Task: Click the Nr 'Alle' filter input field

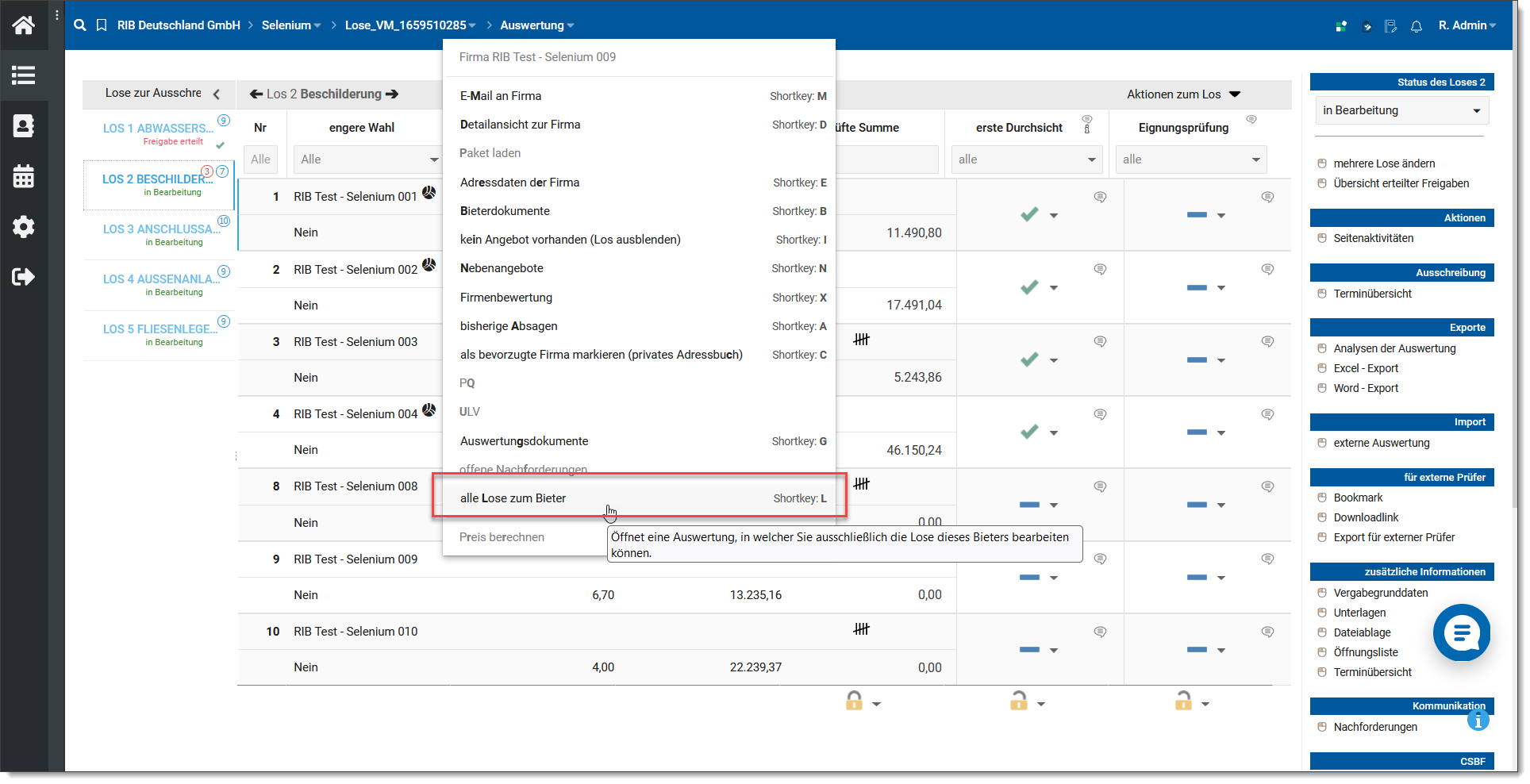Action: pos(260,159)
